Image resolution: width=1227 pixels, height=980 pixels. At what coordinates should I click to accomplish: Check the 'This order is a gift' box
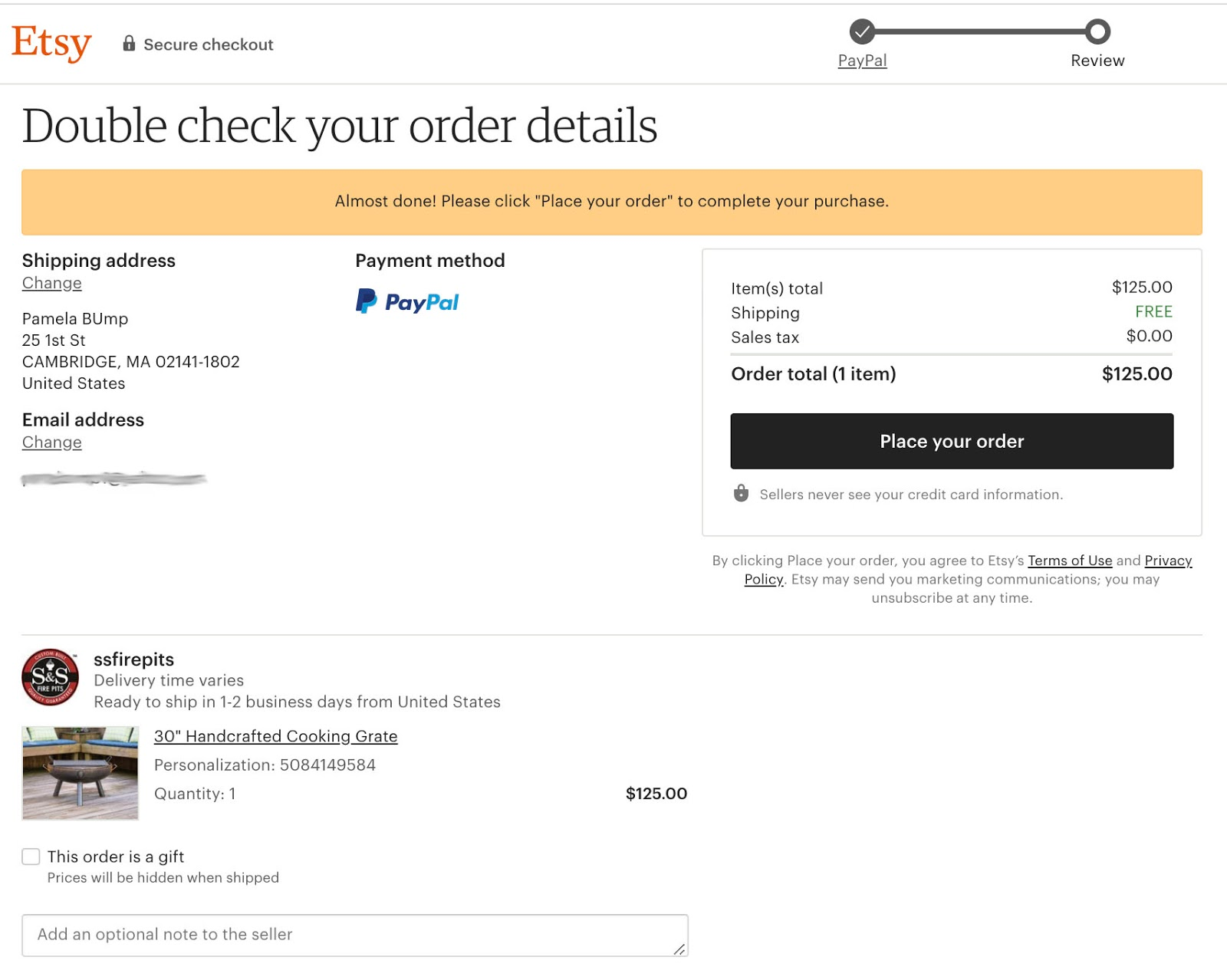(x=31, y=857)
